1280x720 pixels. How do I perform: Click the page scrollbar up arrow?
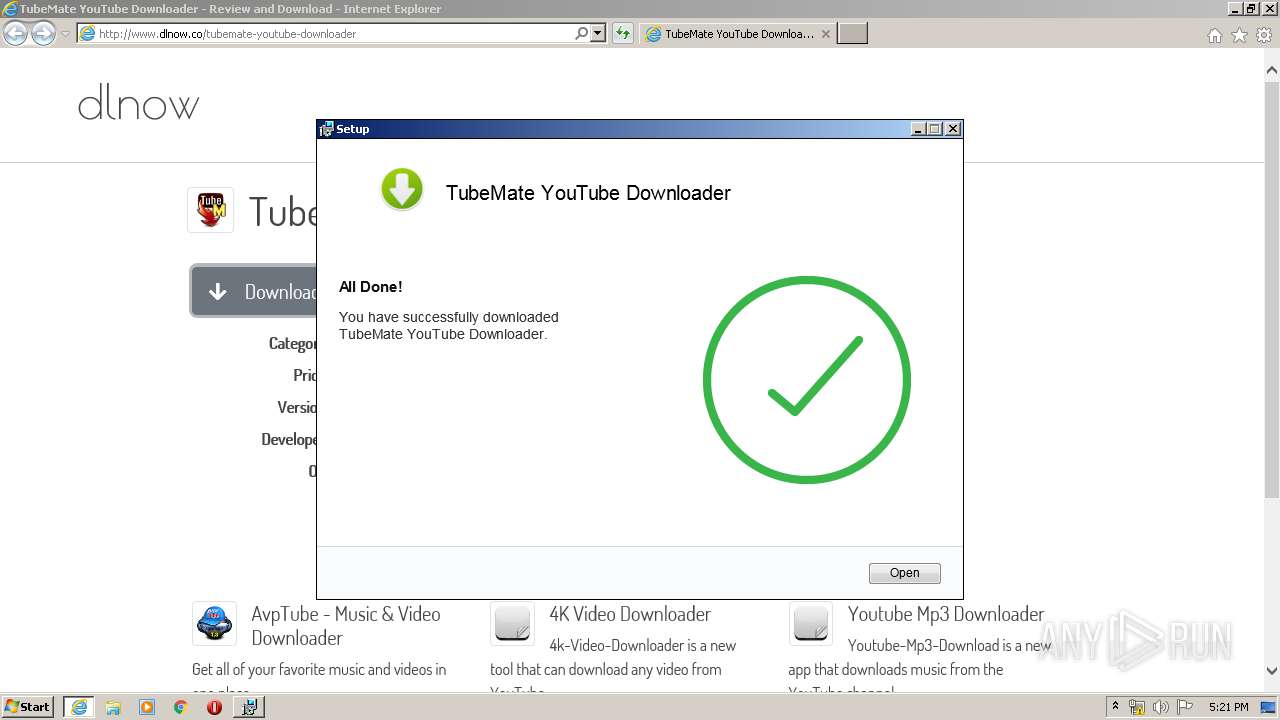coord(1272,71)
